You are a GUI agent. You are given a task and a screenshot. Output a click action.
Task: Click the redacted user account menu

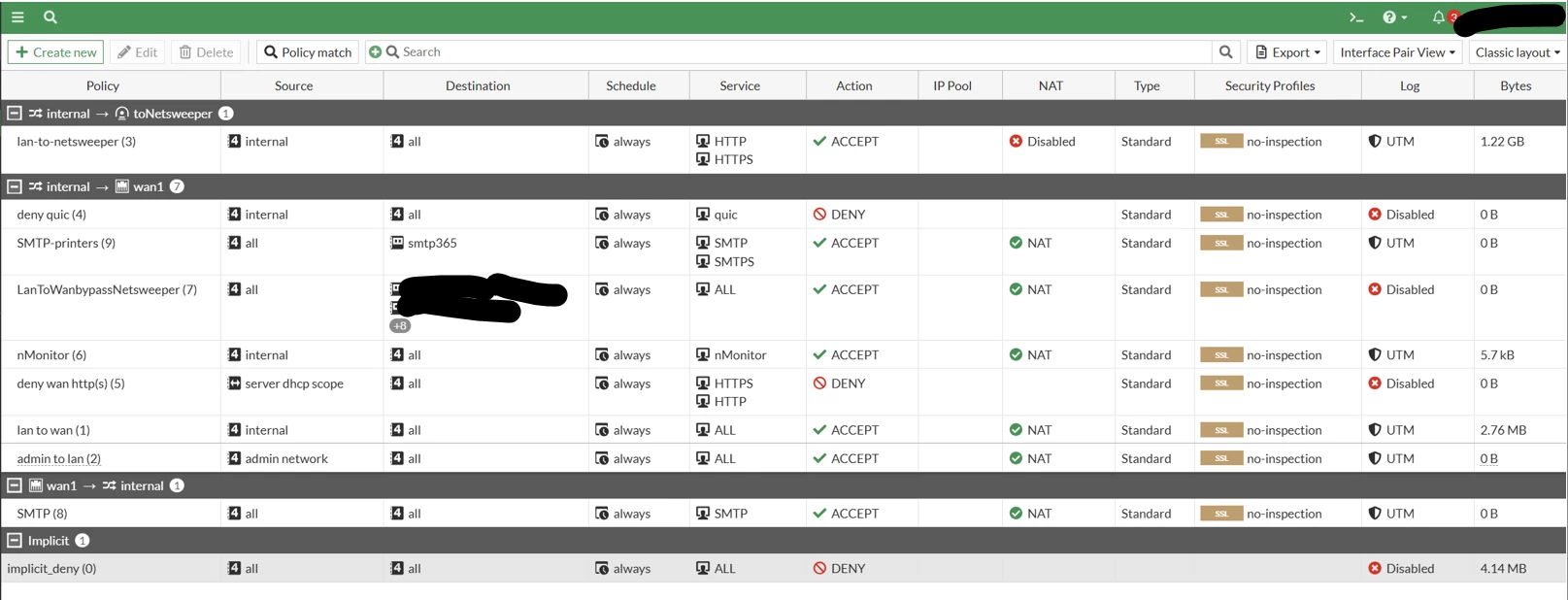tap(1510, 17)
